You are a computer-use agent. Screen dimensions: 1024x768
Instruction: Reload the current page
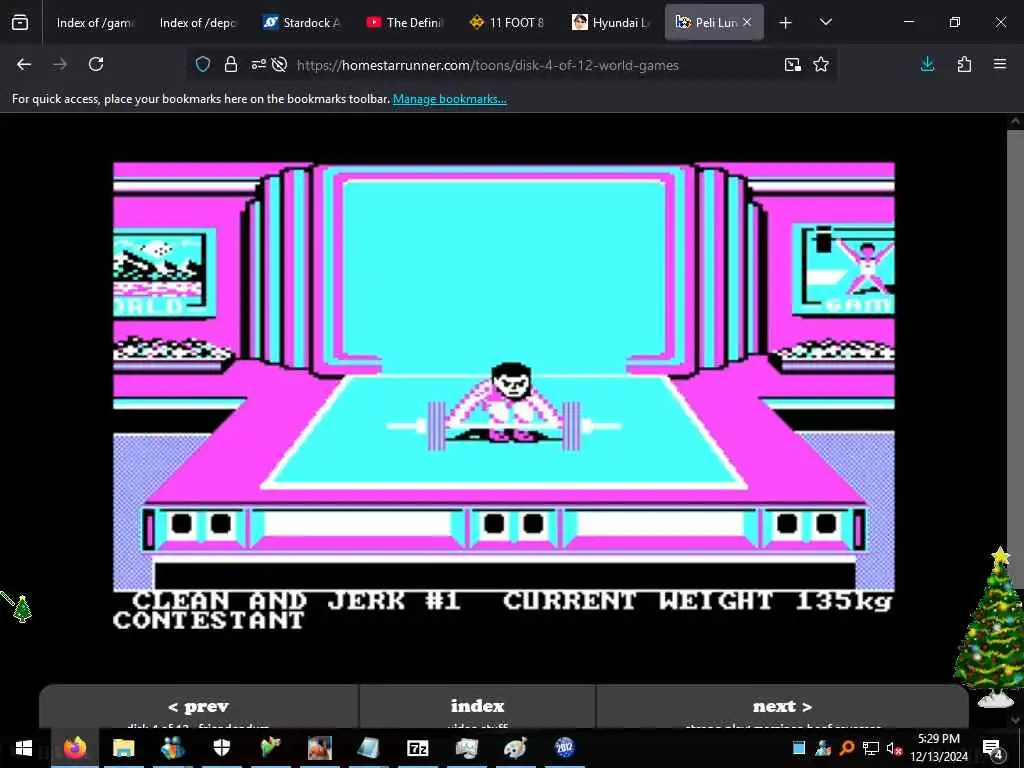point(96,64)
